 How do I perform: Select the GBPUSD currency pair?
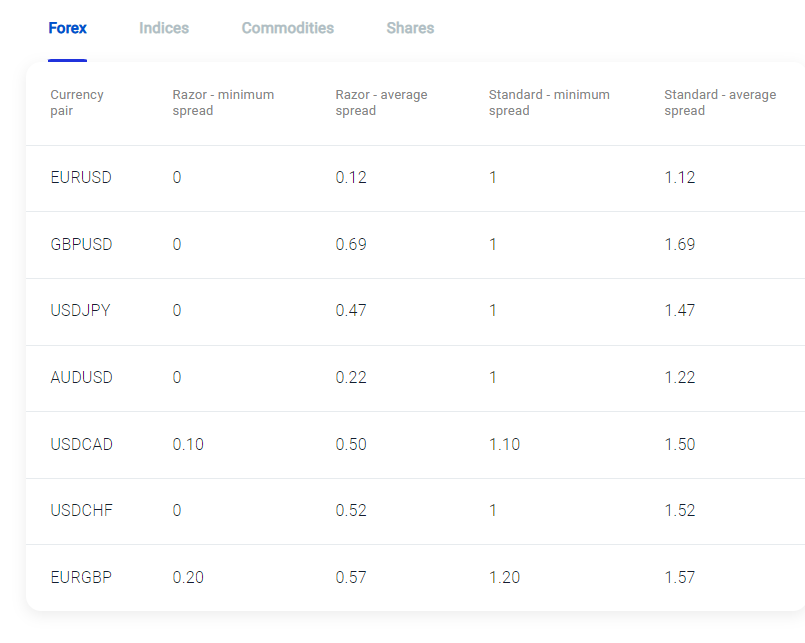point(81,245)
